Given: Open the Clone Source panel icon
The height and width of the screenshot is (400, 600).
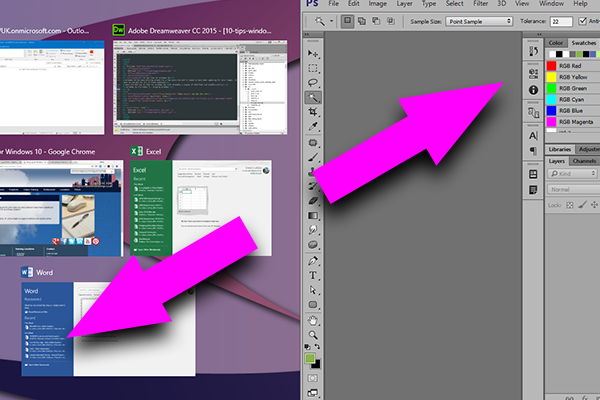Looking at the screenshot, I should click(x=533, y=113).
